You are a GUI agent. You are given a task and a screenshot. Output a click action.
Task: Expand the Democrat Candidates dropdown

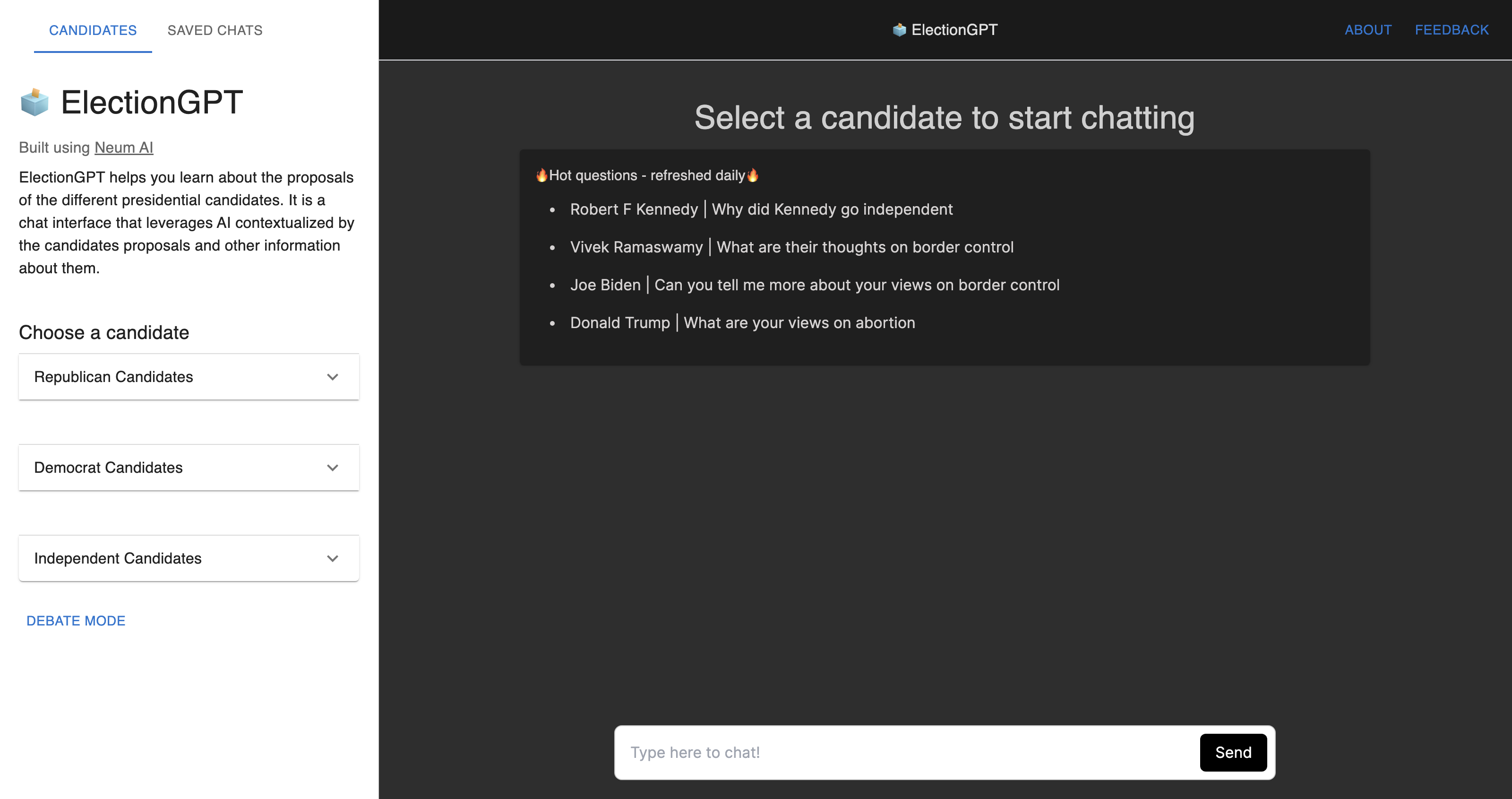pyautogui.click(x=189, y=468)
